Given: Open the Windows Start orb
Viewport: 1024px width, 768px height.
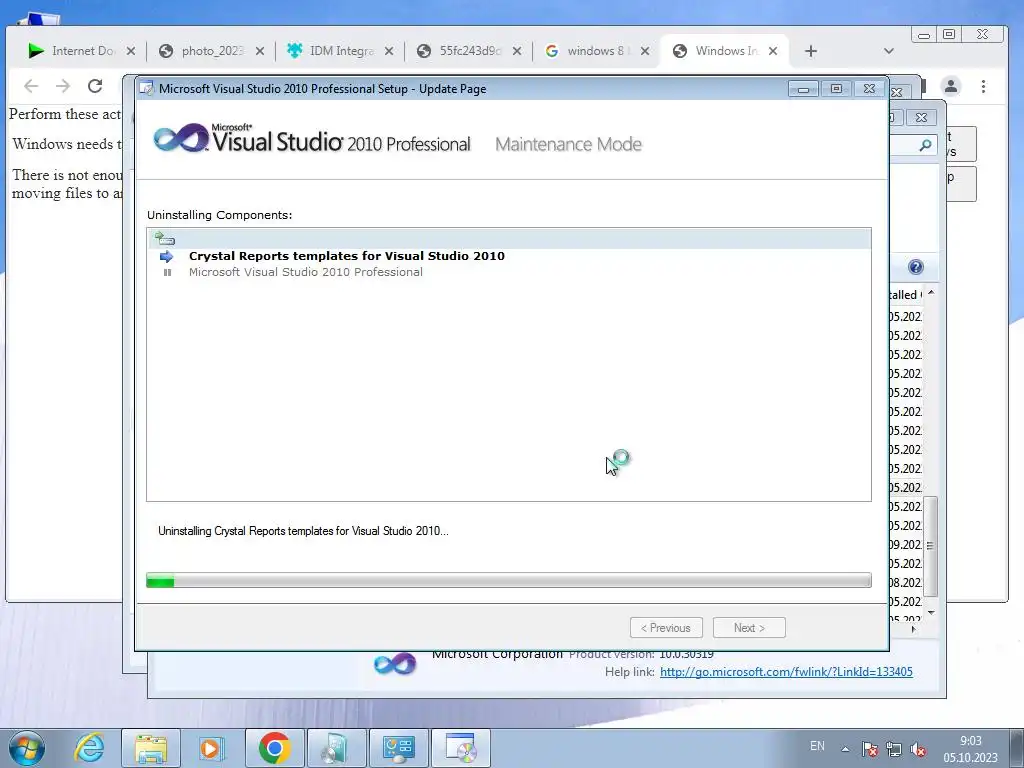Looking at the screenshot, I should [x=27, y=748].
